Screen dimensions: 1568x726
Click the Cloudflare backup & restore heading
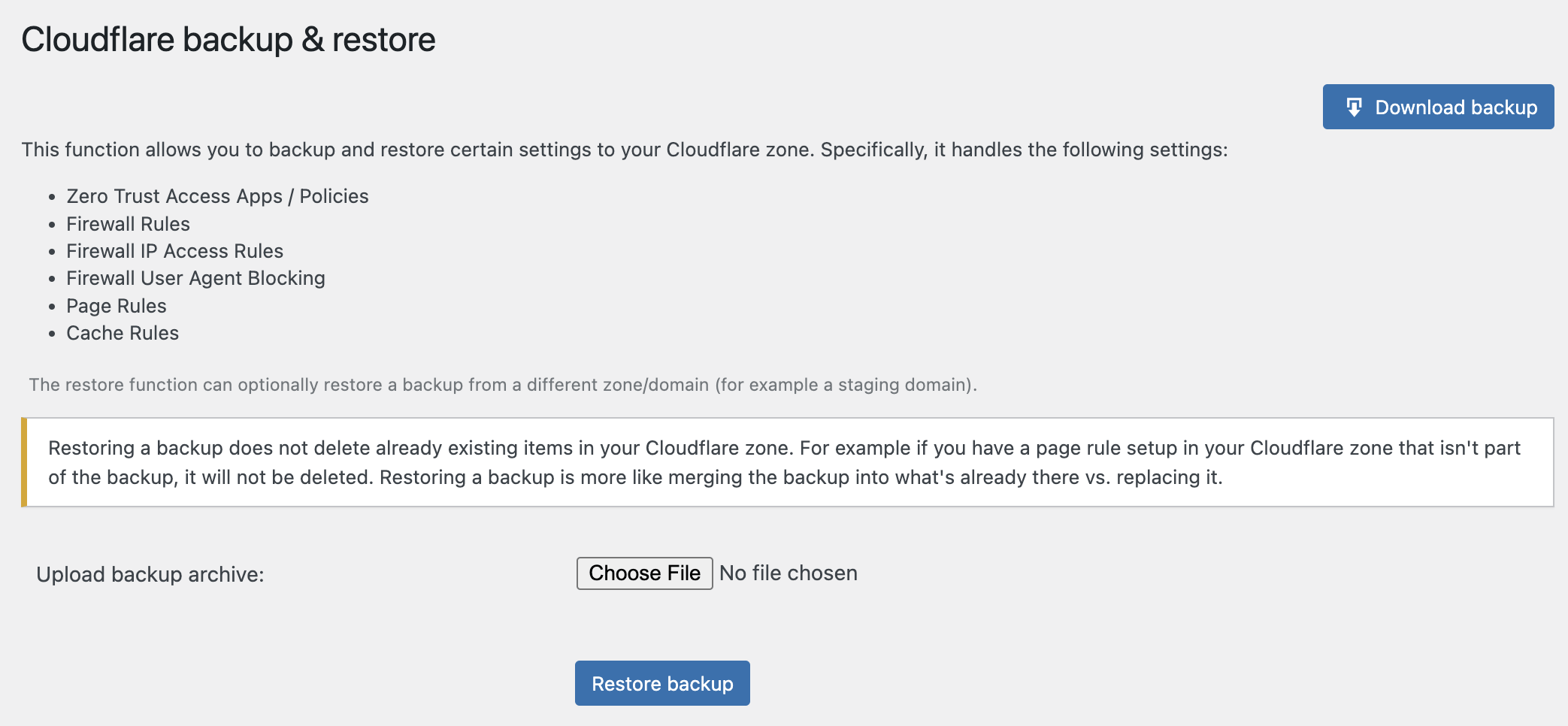pos(229,39)
